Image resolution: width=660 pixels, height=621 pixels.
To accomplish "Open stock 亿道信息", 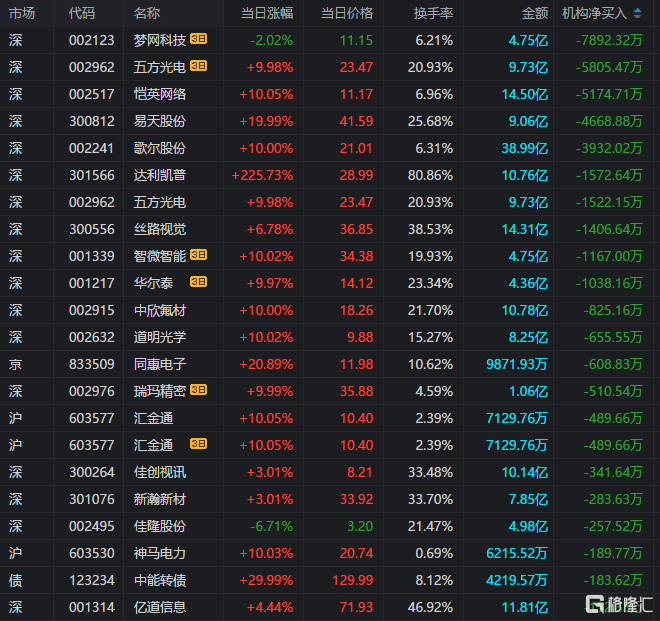I will (160, 607).
